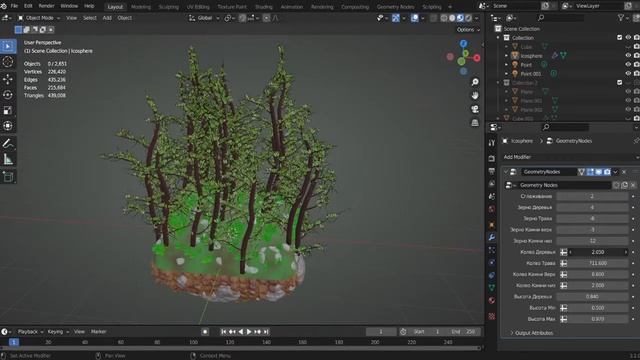
Task: Collapse the GeometryNodes modifier panel
Action: pos(506,172)
